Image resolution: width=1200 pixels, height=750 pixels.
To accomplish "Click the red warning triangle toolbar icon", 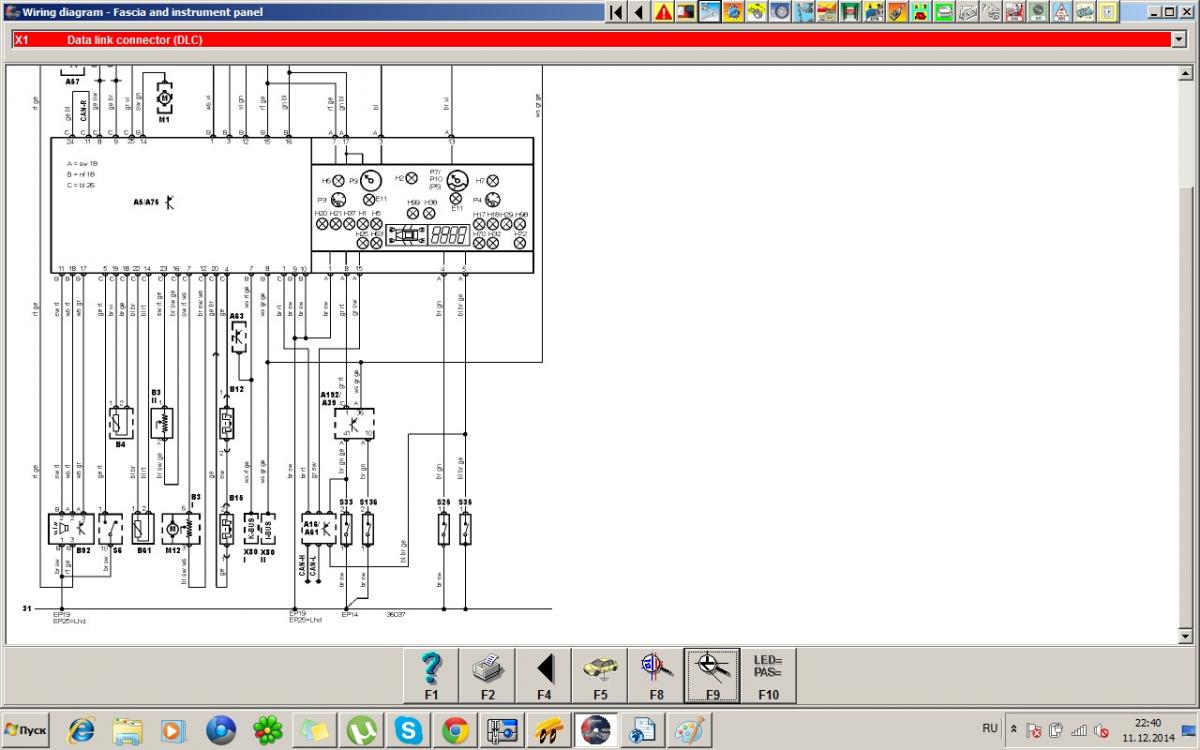I will (663, 12).
